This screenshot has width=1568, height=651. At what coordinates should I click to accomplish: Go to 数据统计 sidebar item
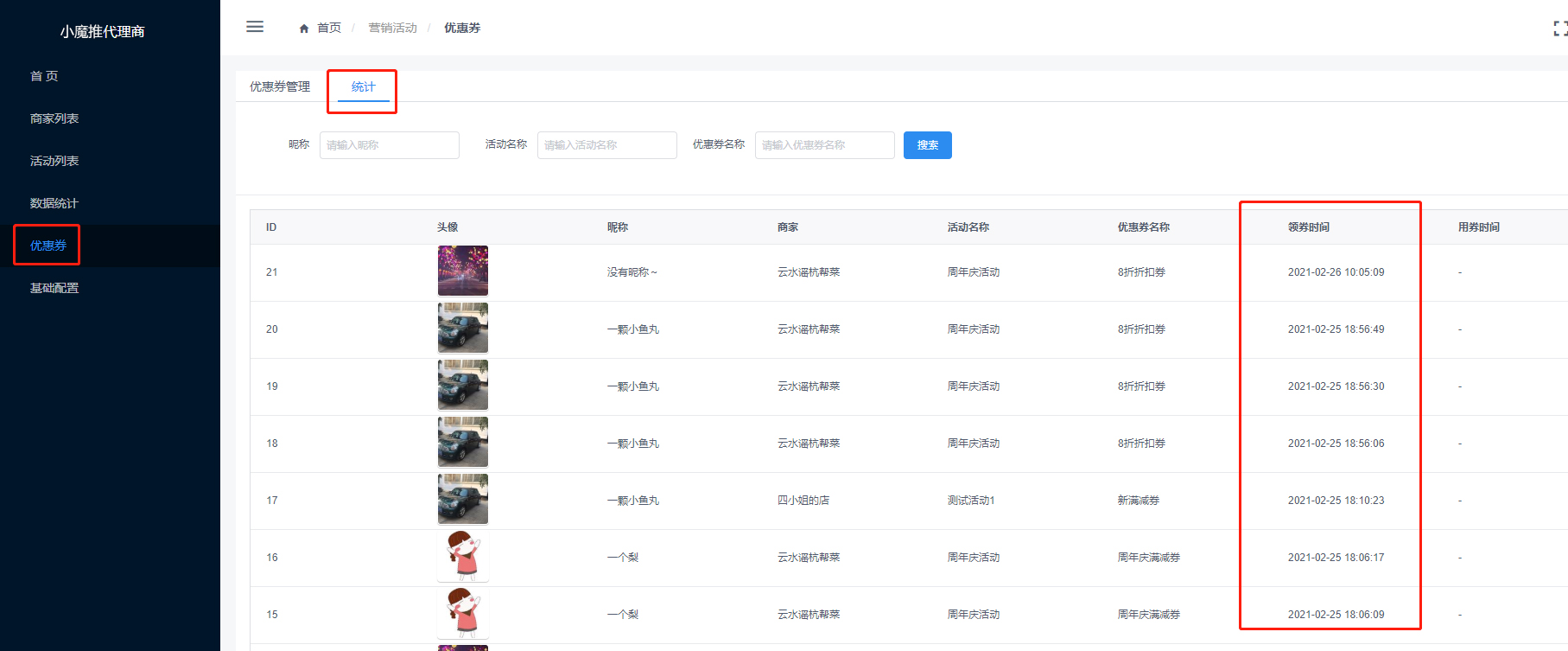(54, 203)
